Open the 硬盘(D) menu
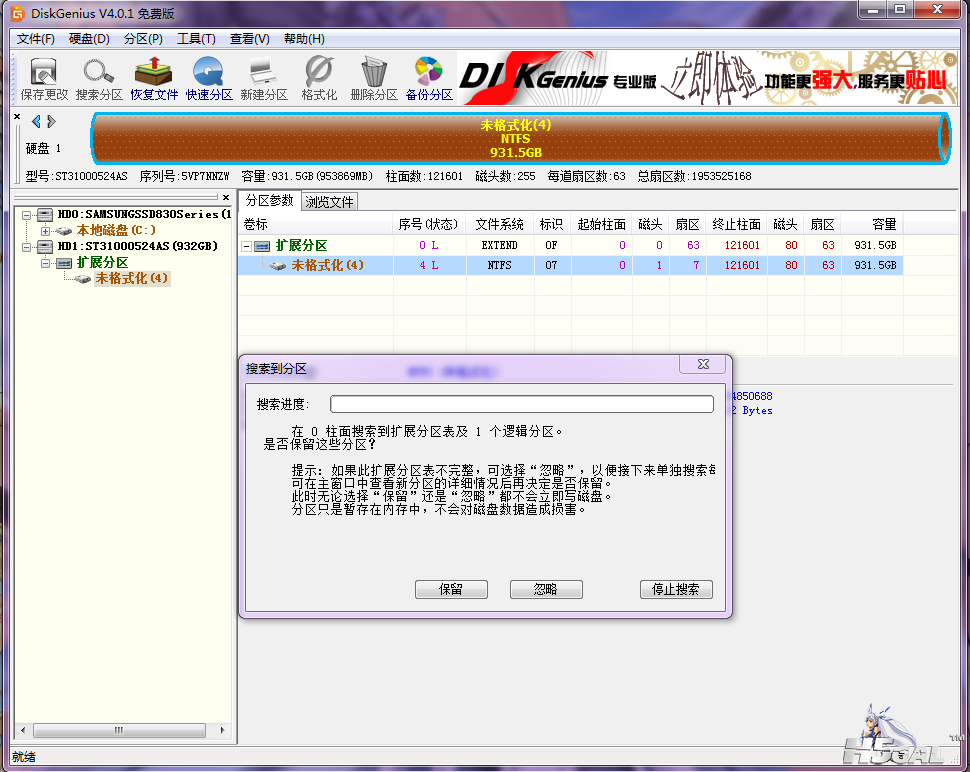The width and height of the screenshot is (970, 772). pyautogui.click(x=89, y=39)
